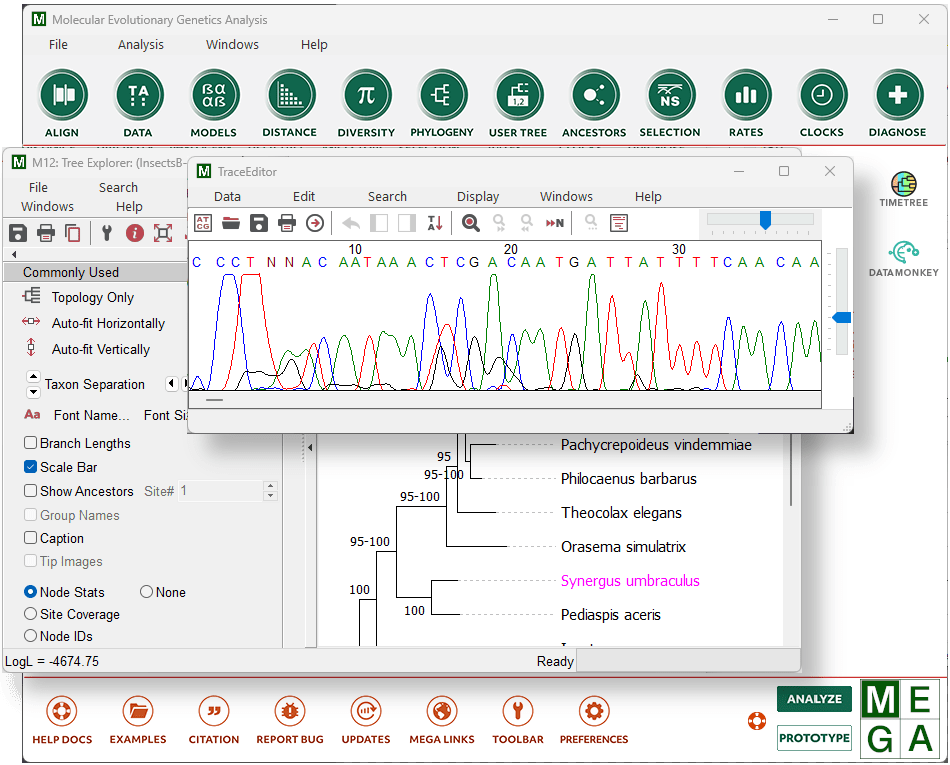Copy the tree image in Tree Explorer
The image size is (950, 765).
[x=73, y=233]
